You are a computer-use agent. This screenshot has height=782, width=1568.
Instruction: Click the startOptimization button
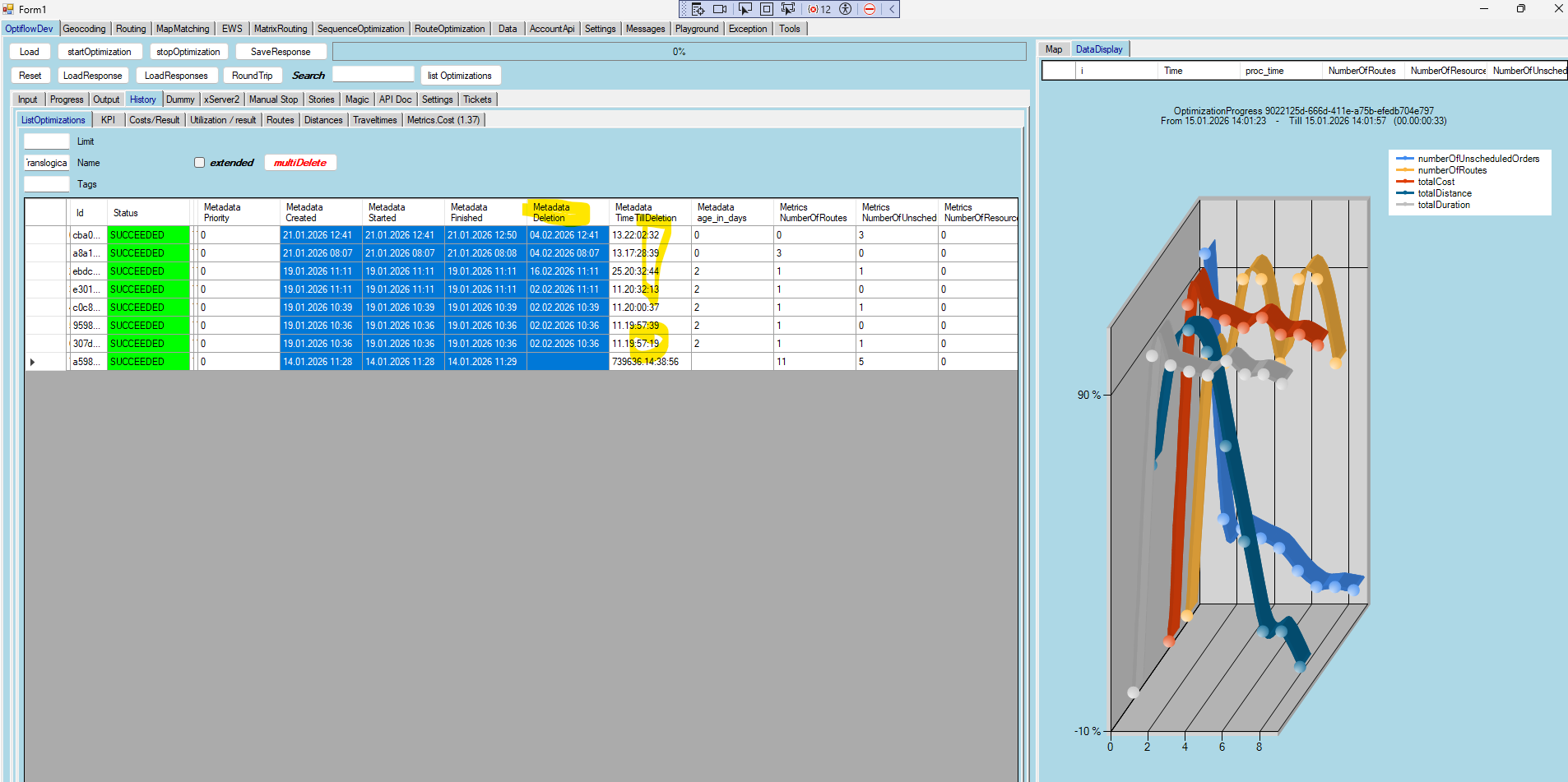(x=99, y=52)
